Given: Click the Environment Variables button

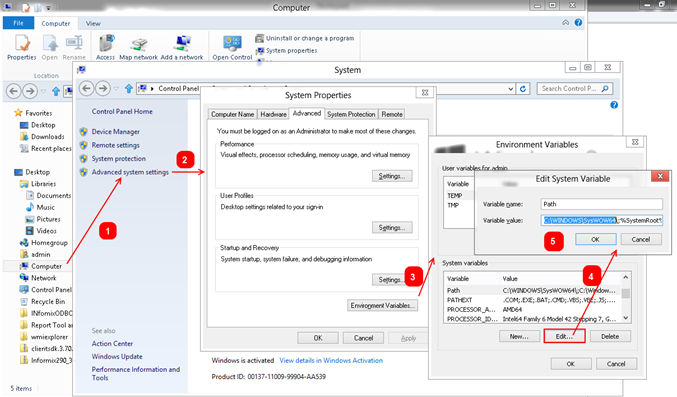Looking at the screenshot, I should tap(382, 305).
